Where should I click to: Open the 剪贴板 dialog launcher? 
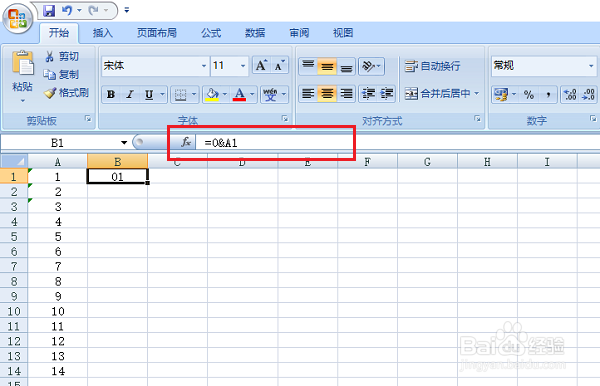(x=88, y=119)
